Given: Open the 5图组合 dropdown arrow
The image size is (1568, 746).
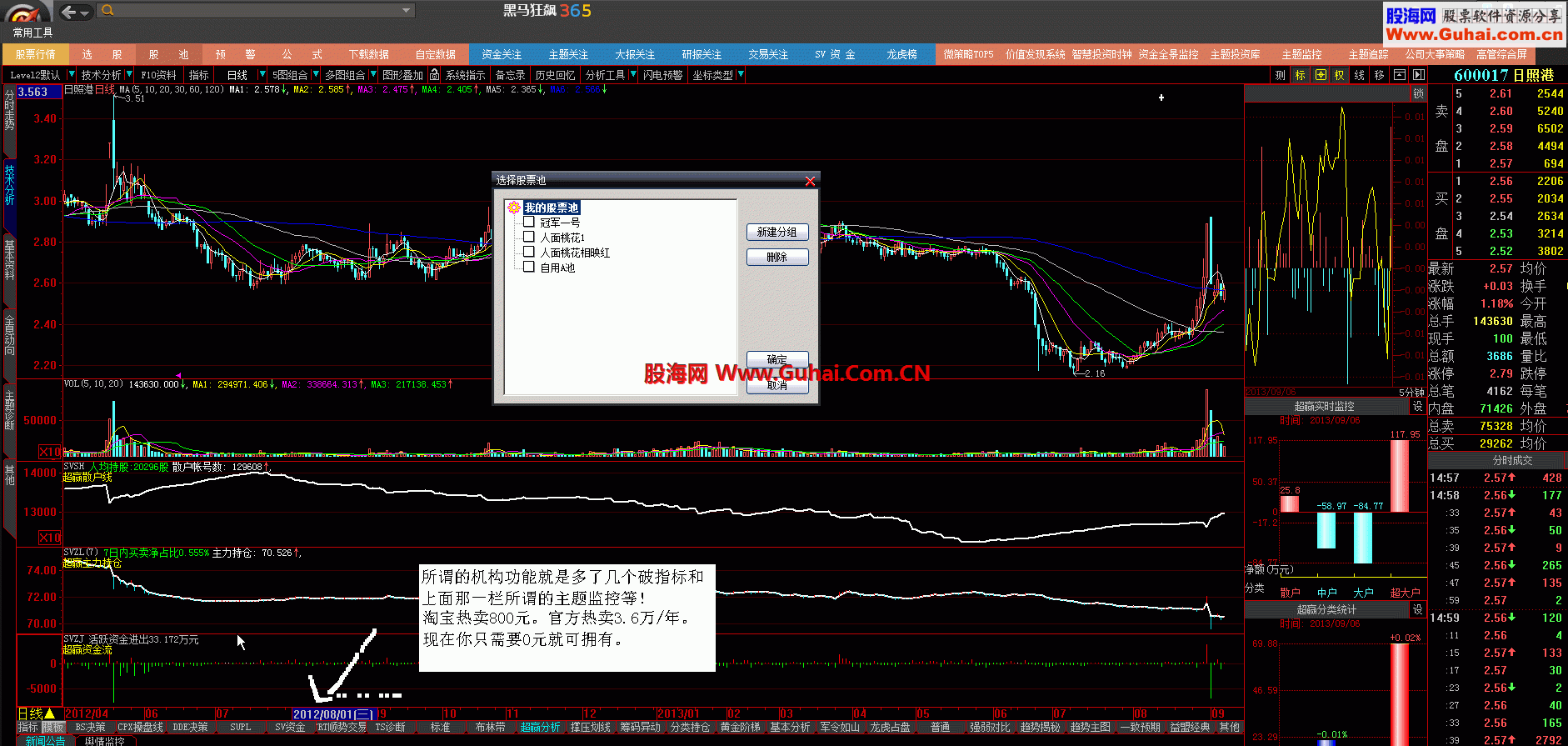Looking at the screenshot, I should click(x=315, y=75).
